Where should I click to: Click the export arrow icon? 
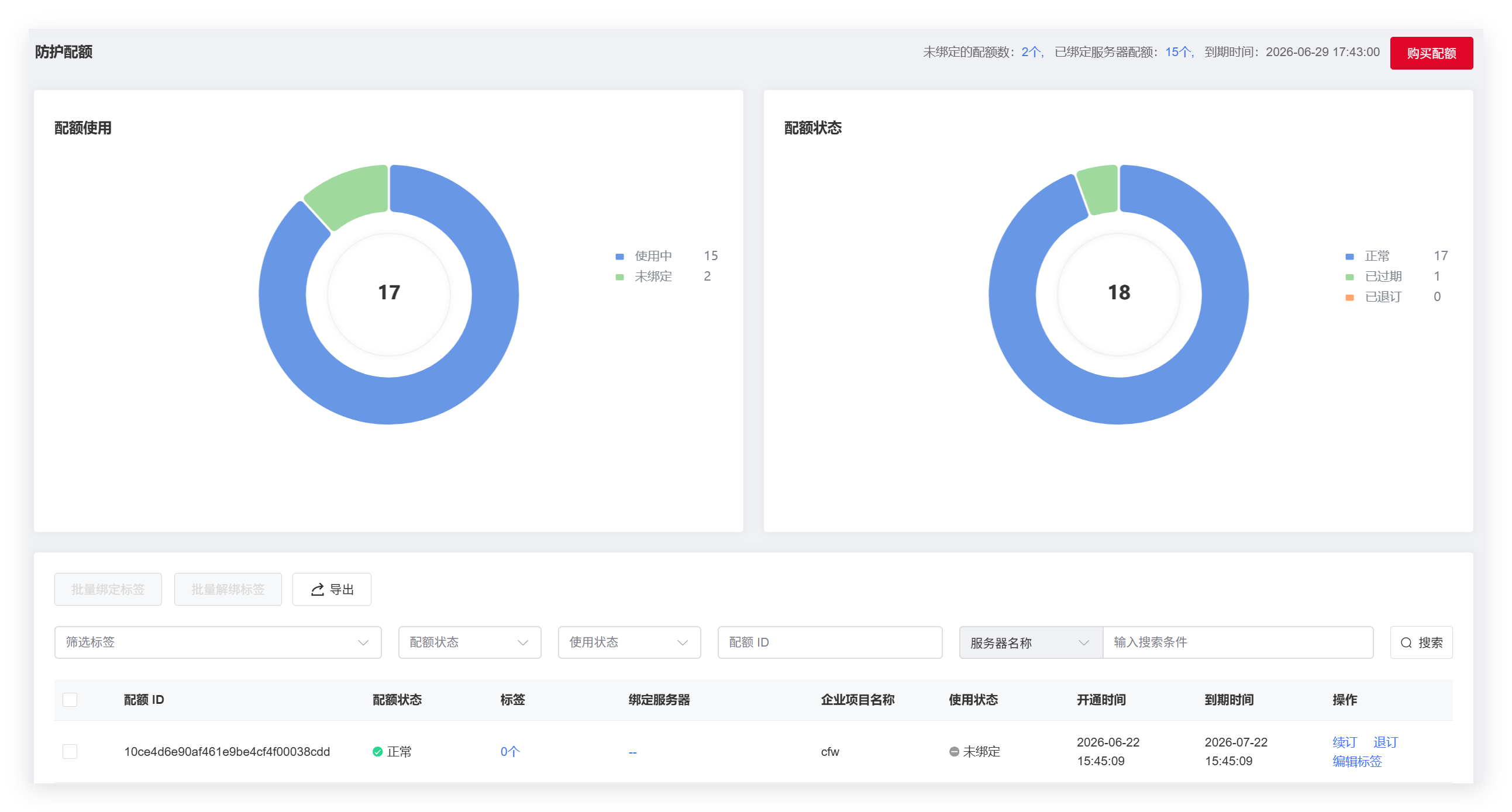click(x=318, y=590)
